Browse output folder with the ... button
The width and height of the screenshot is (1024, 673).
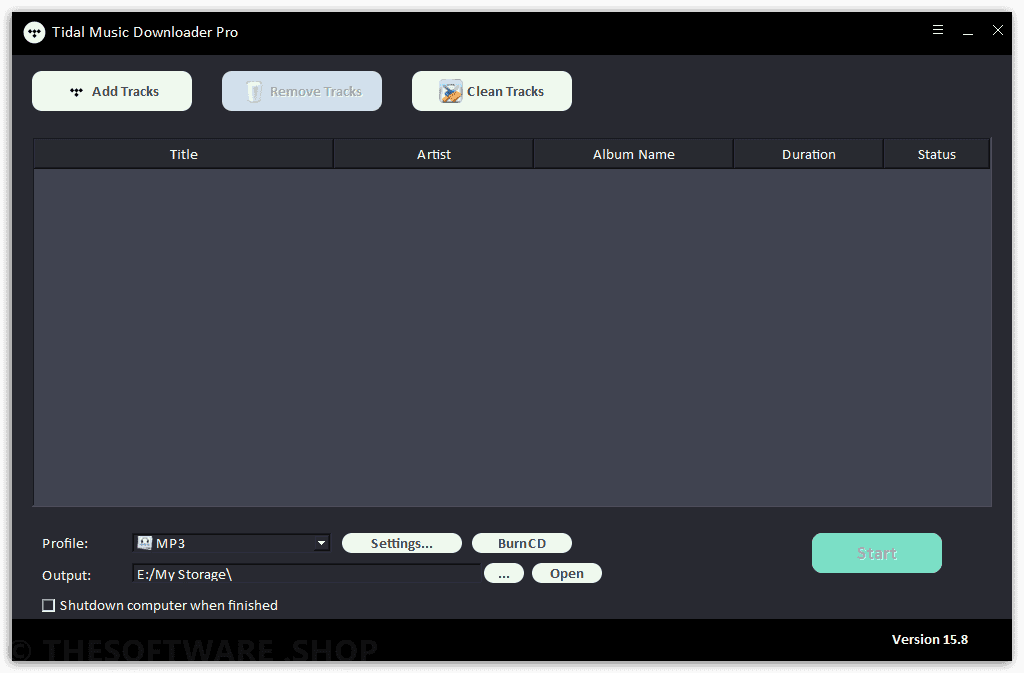(x=504, y=573)
